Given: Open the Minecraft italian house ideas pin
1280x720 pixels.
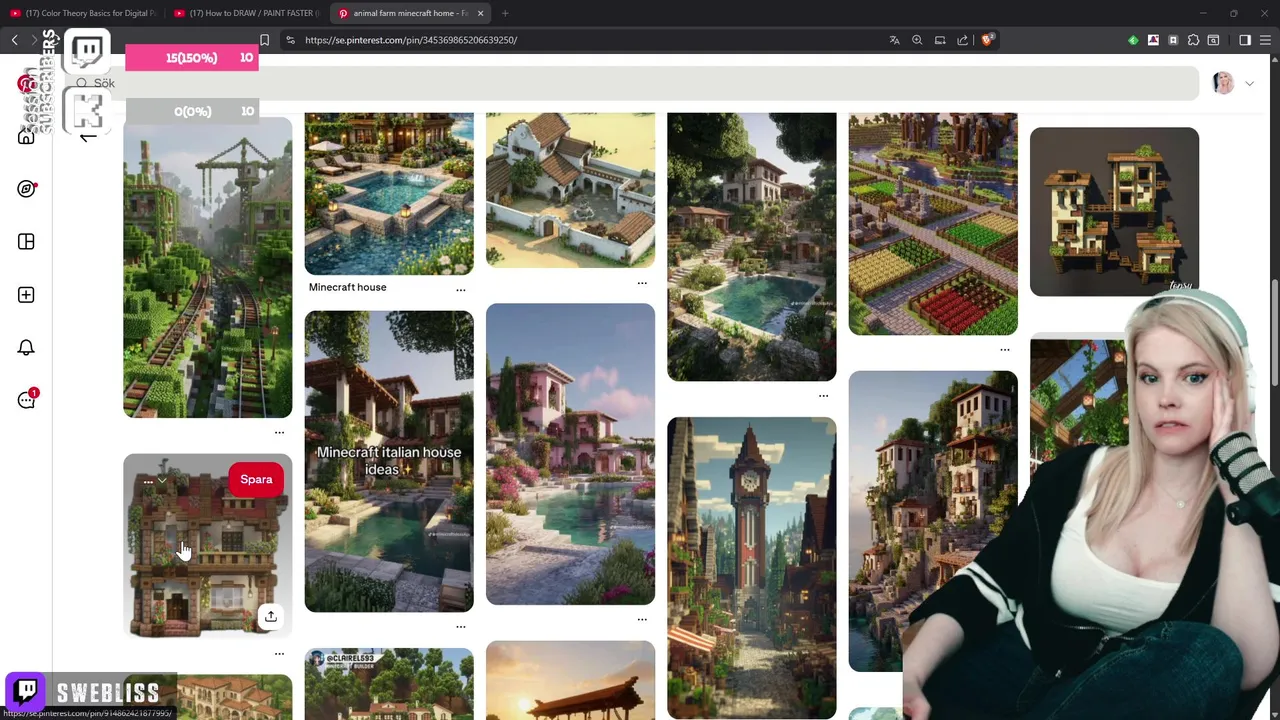Looking at the screenshot, I should (x=389, y=461).
